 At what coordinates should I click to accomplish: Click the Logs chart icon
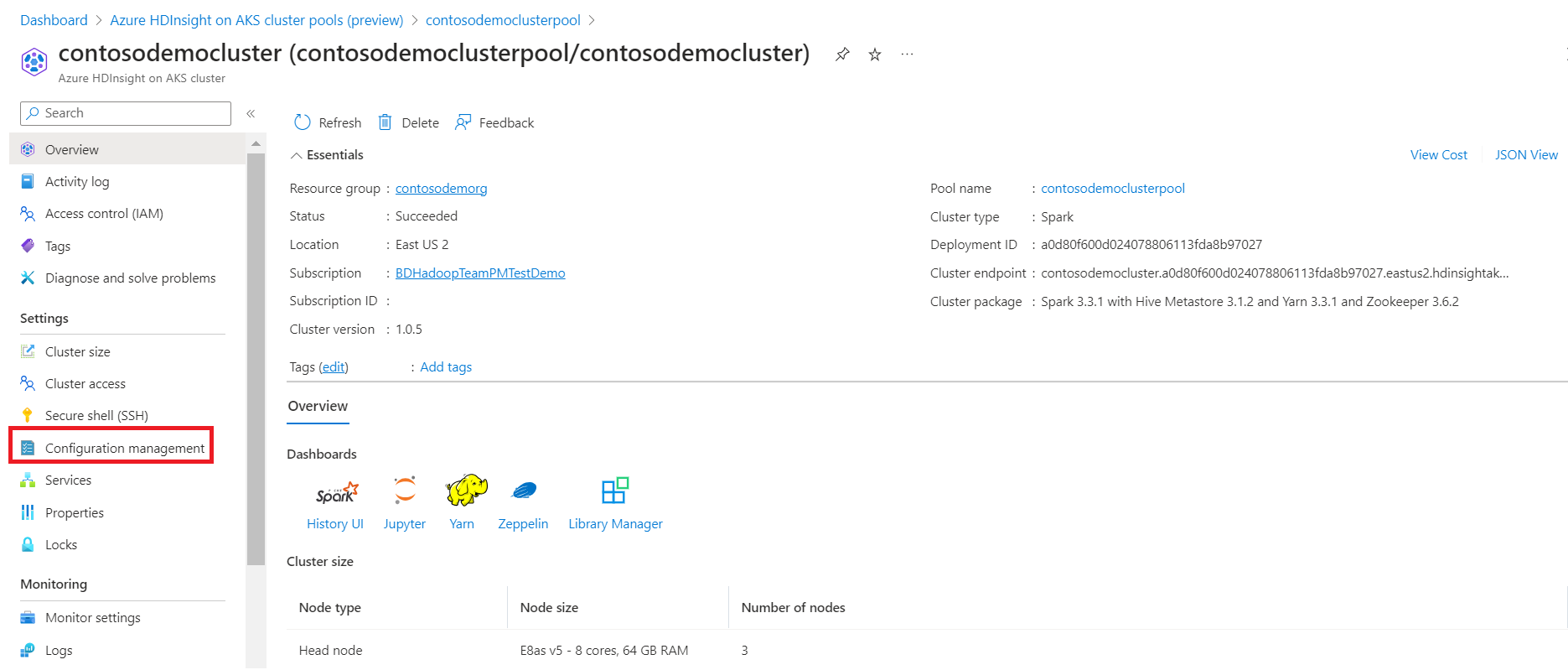[28, 650]
